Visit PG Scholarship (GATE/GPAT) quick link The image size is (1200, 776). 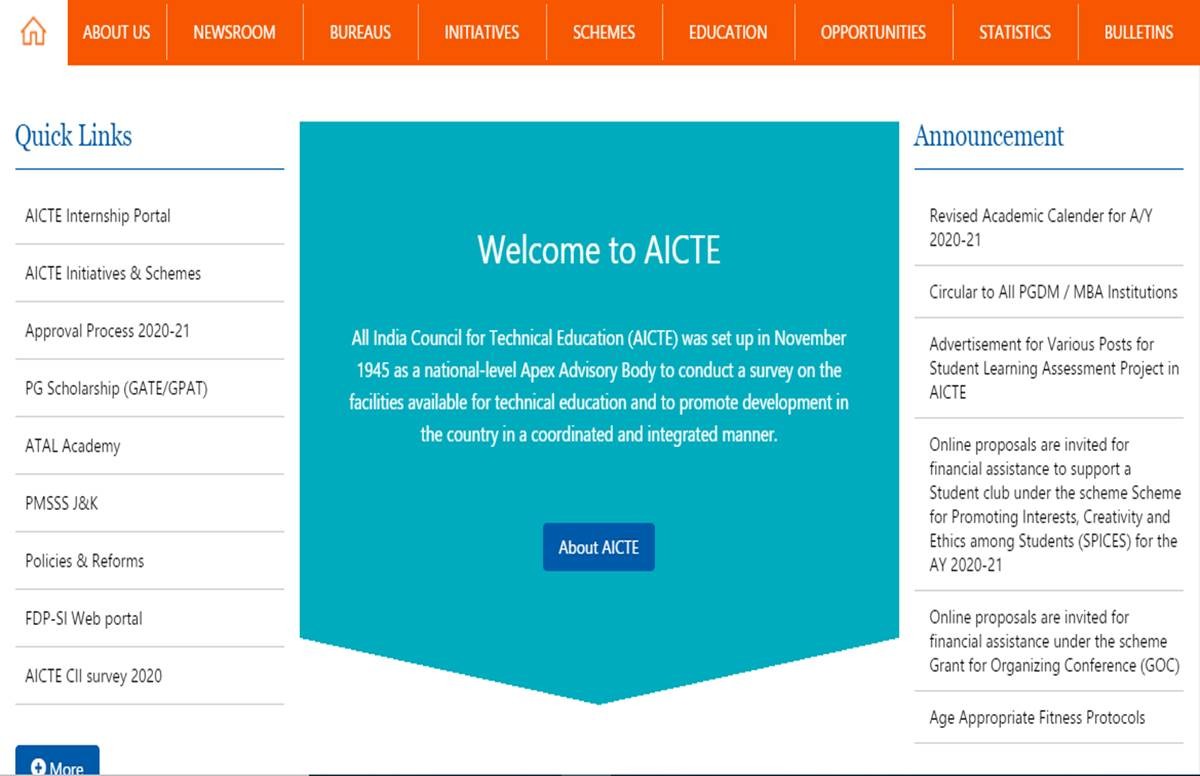116,389
